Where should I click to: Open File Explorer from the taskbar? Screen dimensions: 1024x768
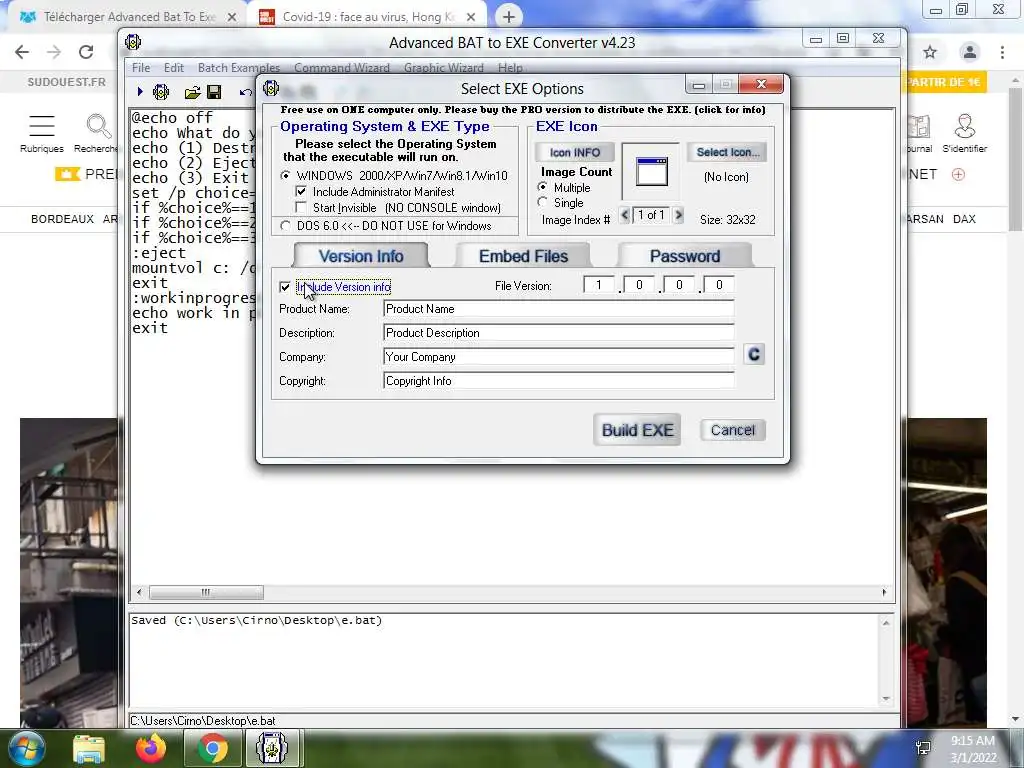point(89,748)
